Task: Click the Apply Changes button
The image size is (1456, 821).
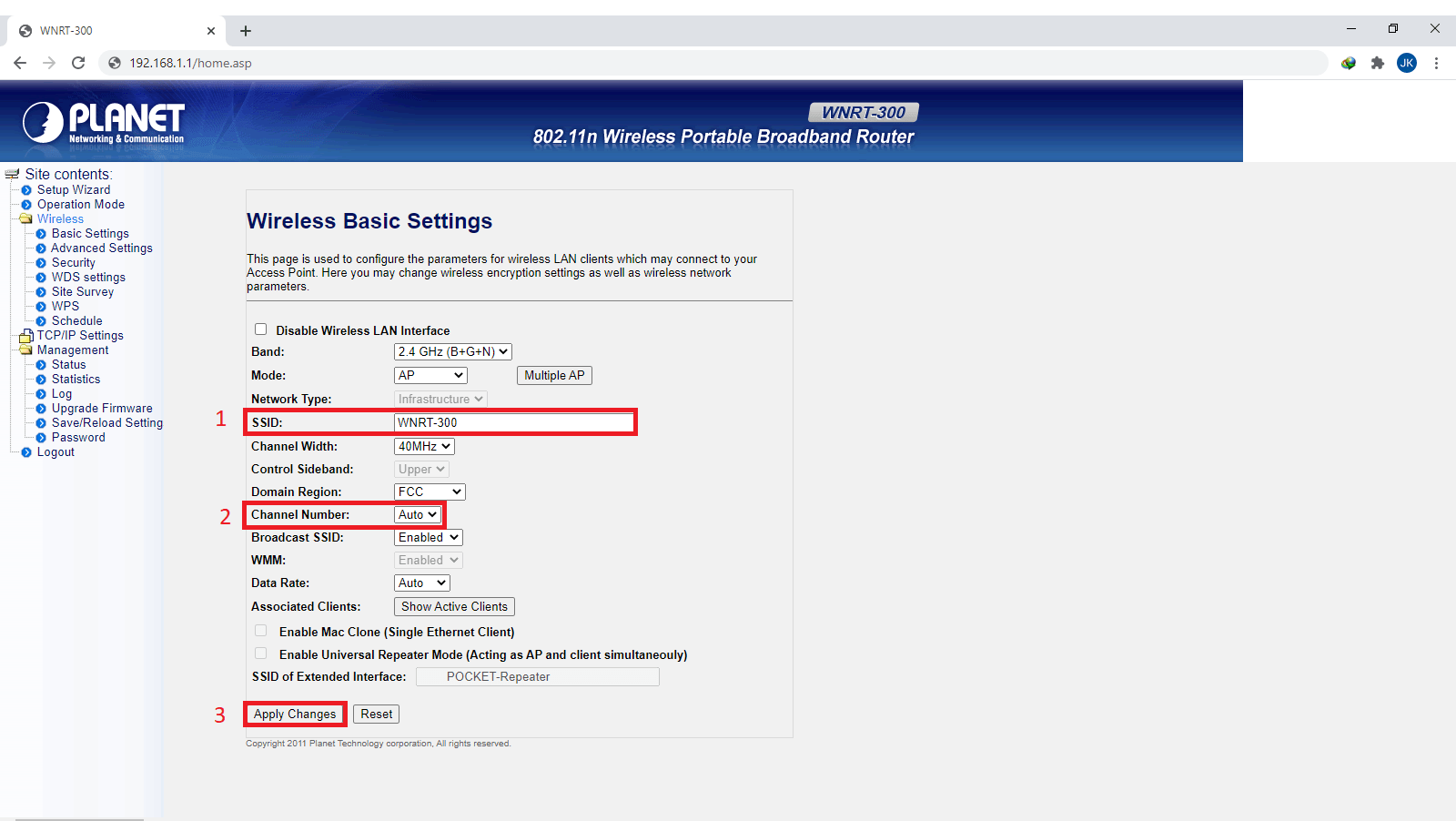Action: [295, 715]
